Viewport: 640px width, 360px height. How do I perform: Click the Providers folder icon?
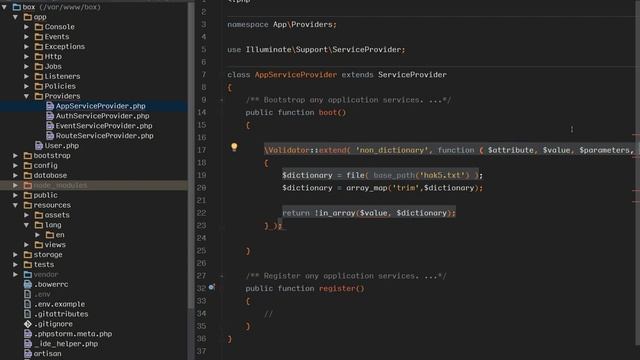point(39,96)
